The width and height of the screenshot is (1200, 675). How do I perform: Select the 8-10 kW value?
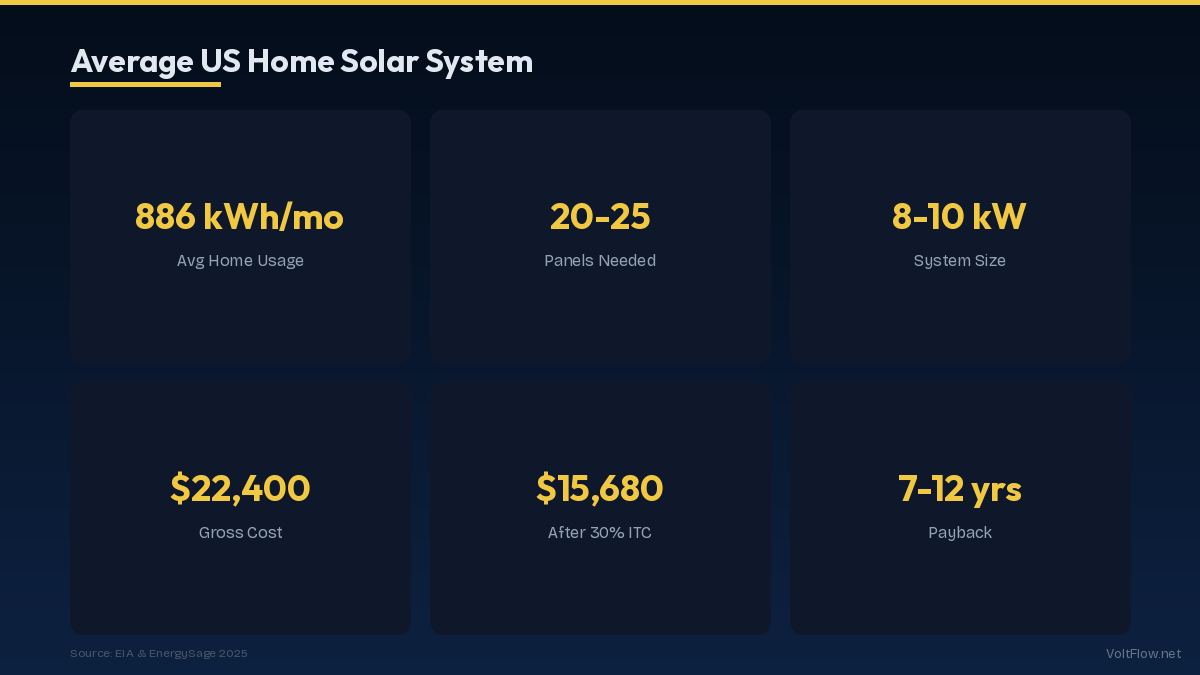click(x=959, y=217)
